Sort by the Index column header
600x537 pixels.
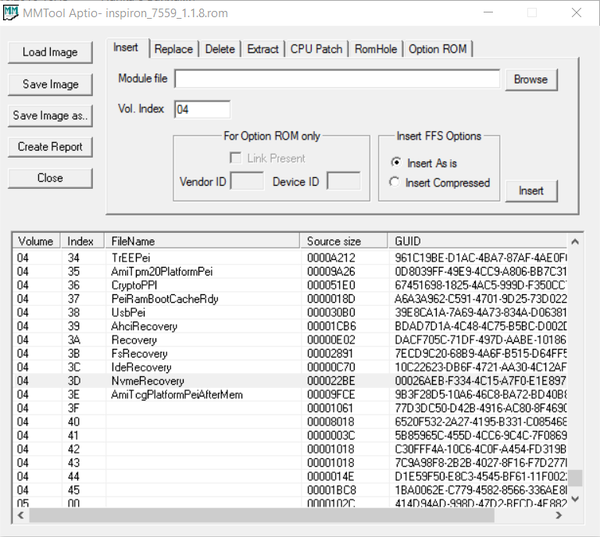click(x=83, y=242)
